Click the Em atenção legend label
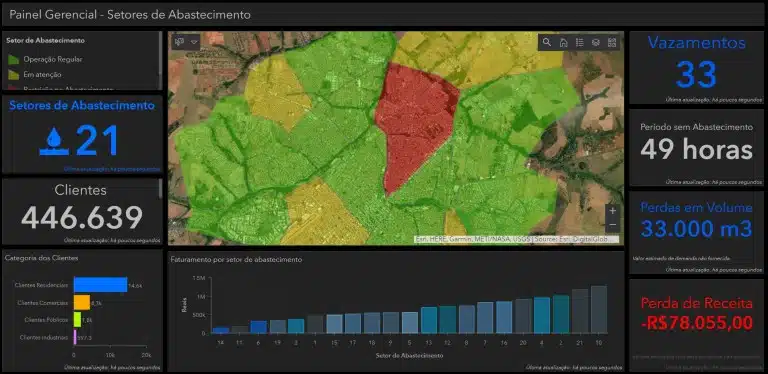 tap(42, 75)
